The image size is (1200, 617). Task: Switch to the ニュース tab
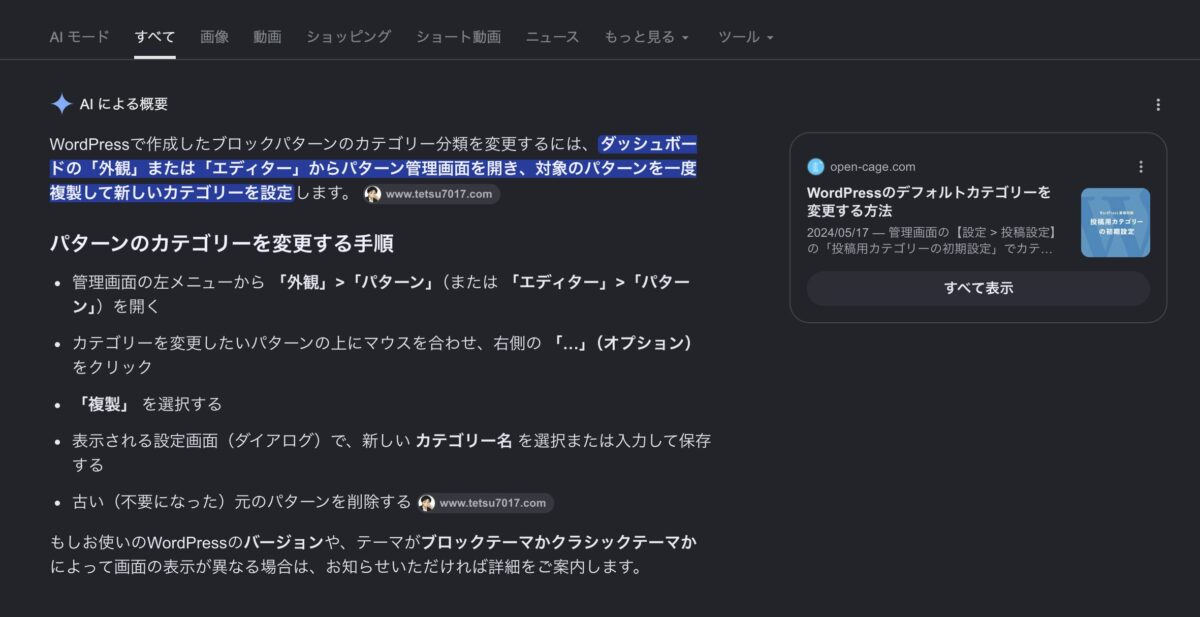coord(552,37)
